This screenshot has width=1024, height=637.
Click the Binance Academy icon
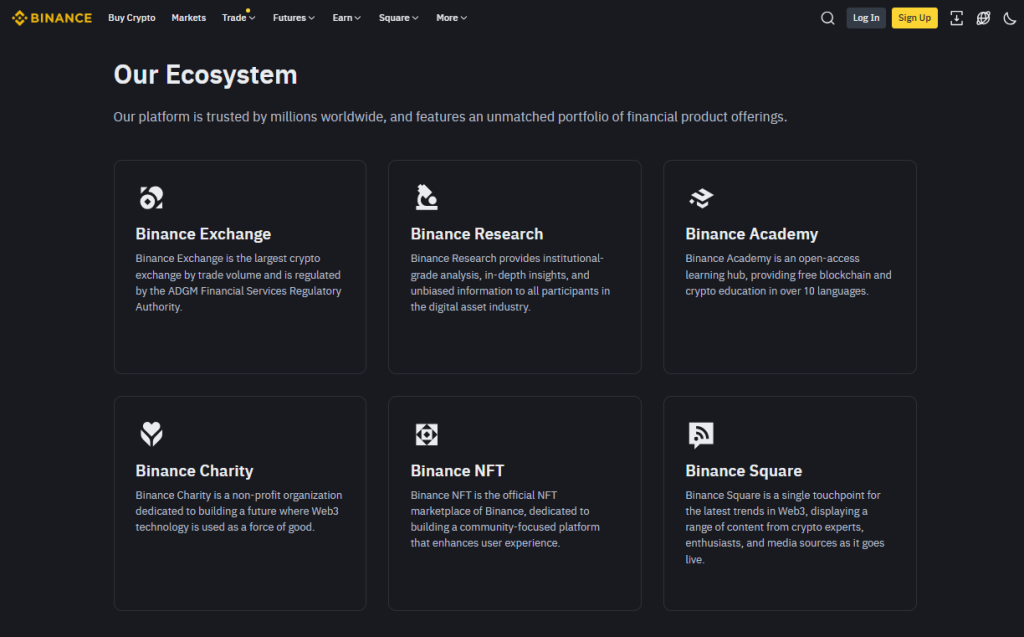[700, 197]
